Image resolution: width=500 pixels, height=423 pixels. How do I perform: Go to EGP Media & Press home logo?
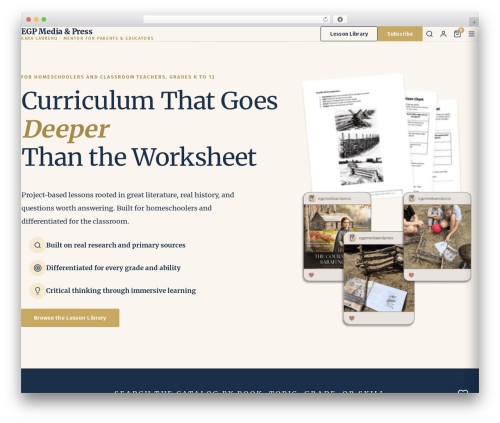[57, 31]
